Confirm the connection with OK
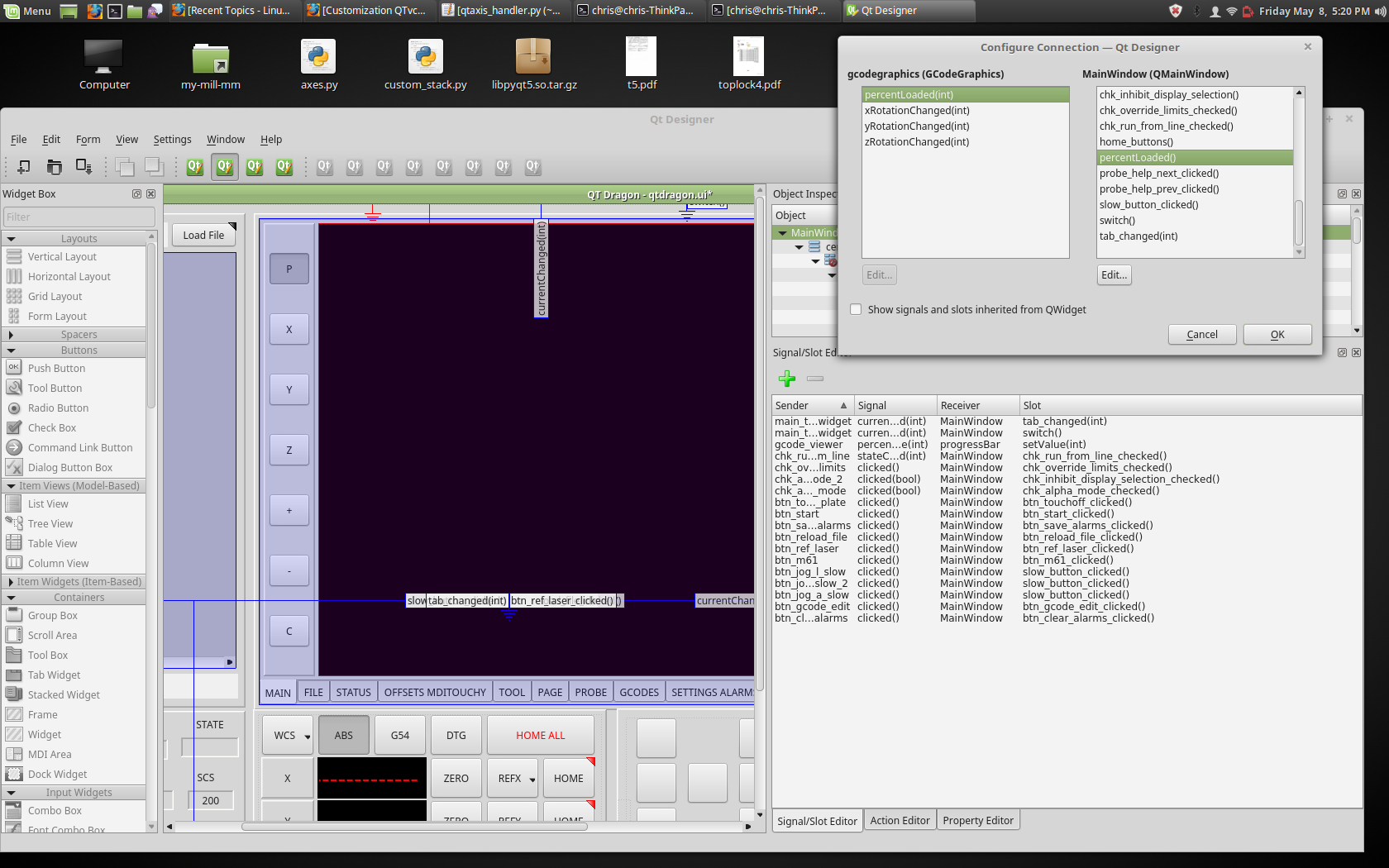 (x=1277, y=334)
